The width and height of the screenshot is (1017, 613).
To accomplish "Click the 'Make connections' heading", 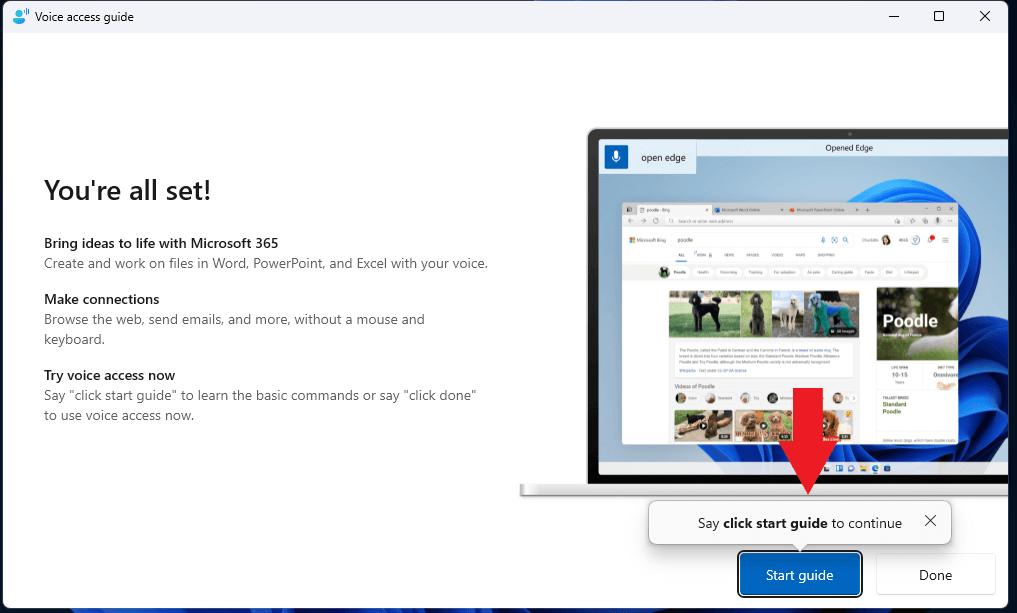I will coord(102,299).
